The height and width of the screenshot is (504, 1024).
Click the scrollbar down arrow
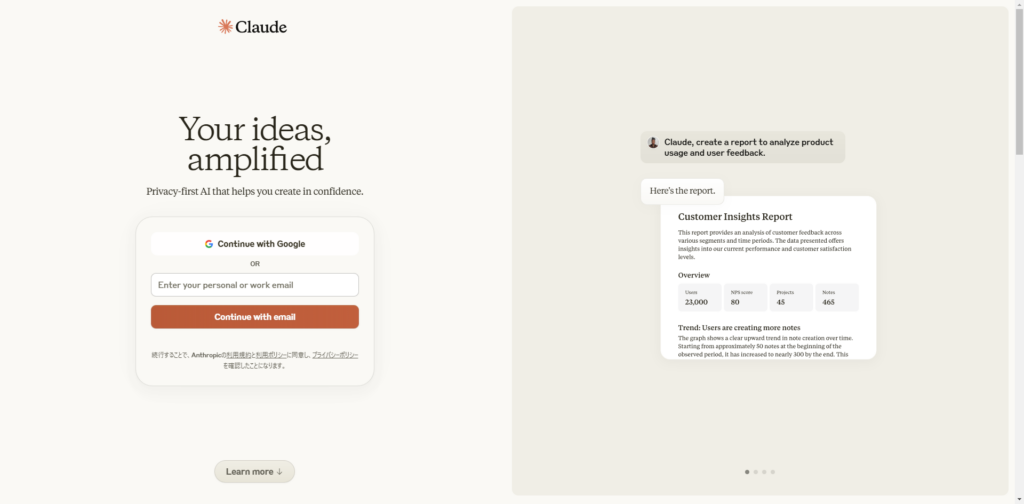pyautogui.click(x=1019, y=498)
